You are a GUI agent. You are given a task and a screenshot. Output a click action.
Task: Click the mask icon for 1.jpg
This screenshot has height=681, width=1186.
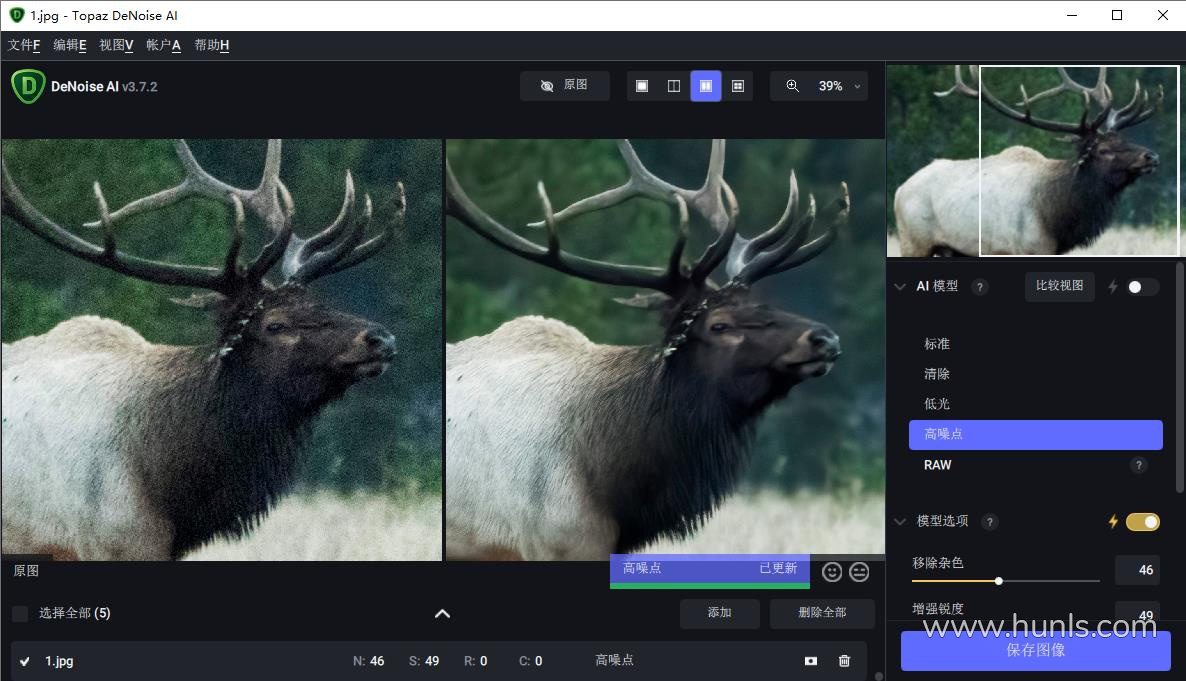tap(811, 661)
